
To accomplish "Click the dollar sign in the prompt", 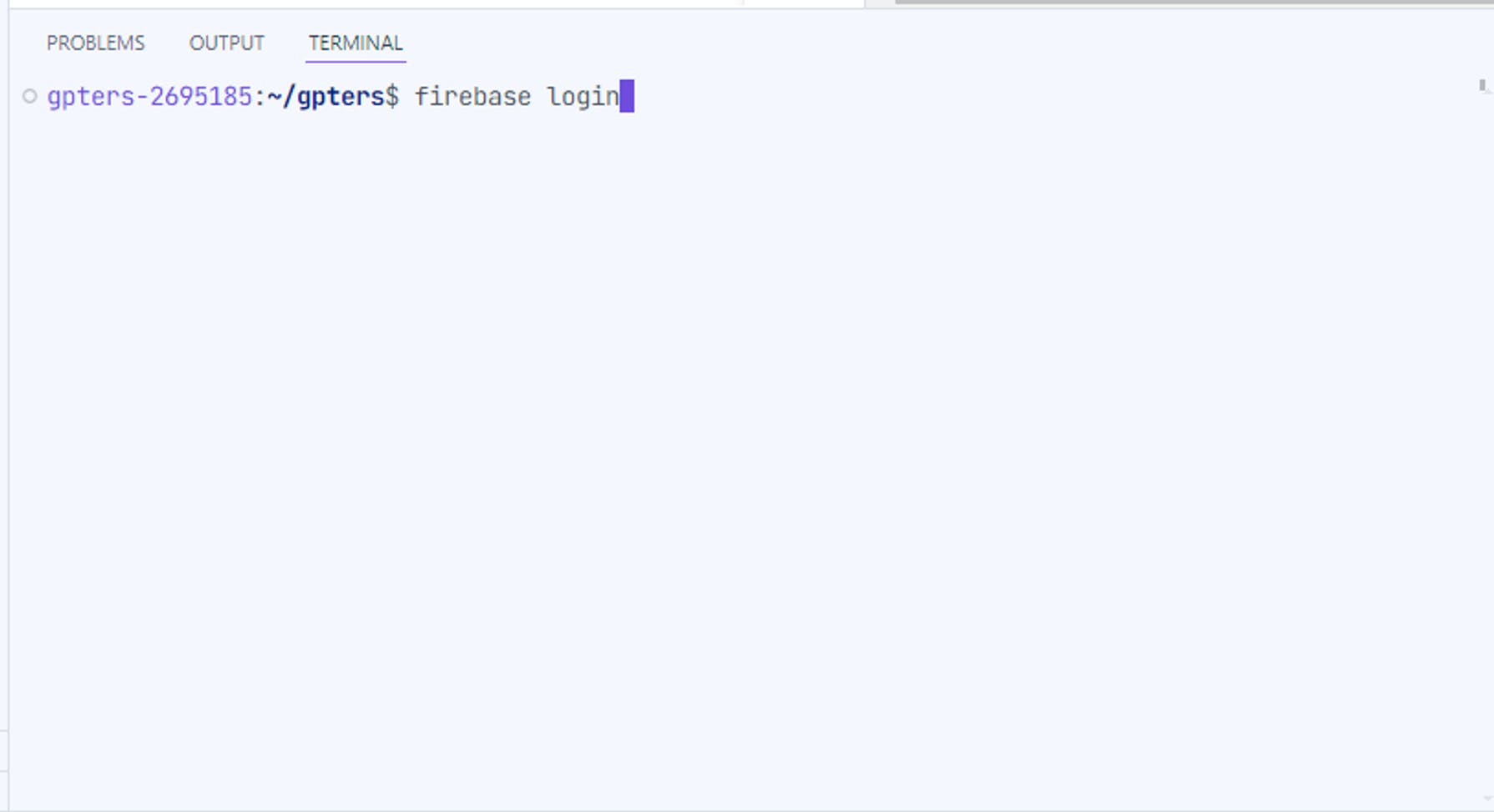I will [391, 97].
